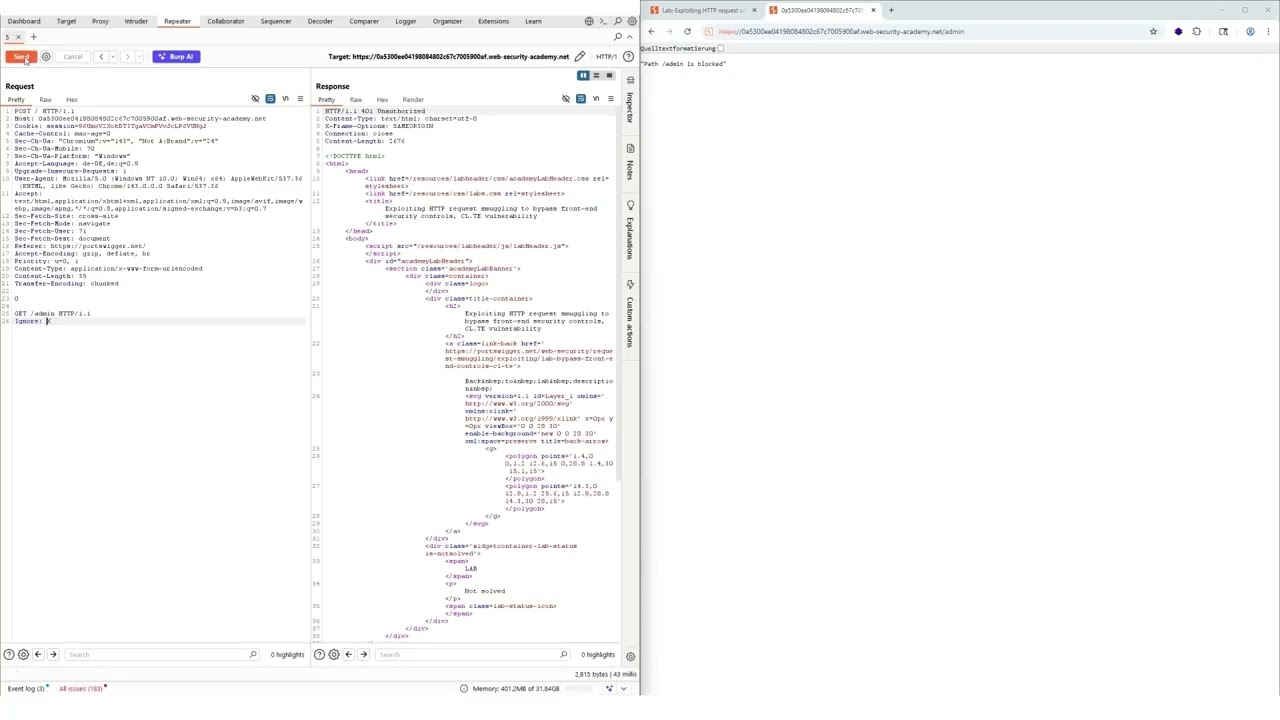Search Repeater tabs with magnifier icon
The image size is (1280, 720).
[618, 37]
